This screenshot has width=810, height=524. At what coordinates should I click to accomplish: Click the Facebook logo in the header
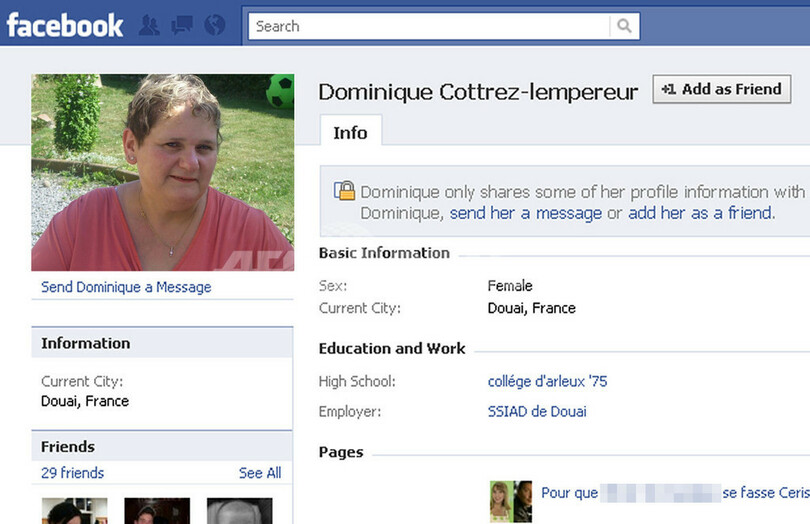click(65, 25)
